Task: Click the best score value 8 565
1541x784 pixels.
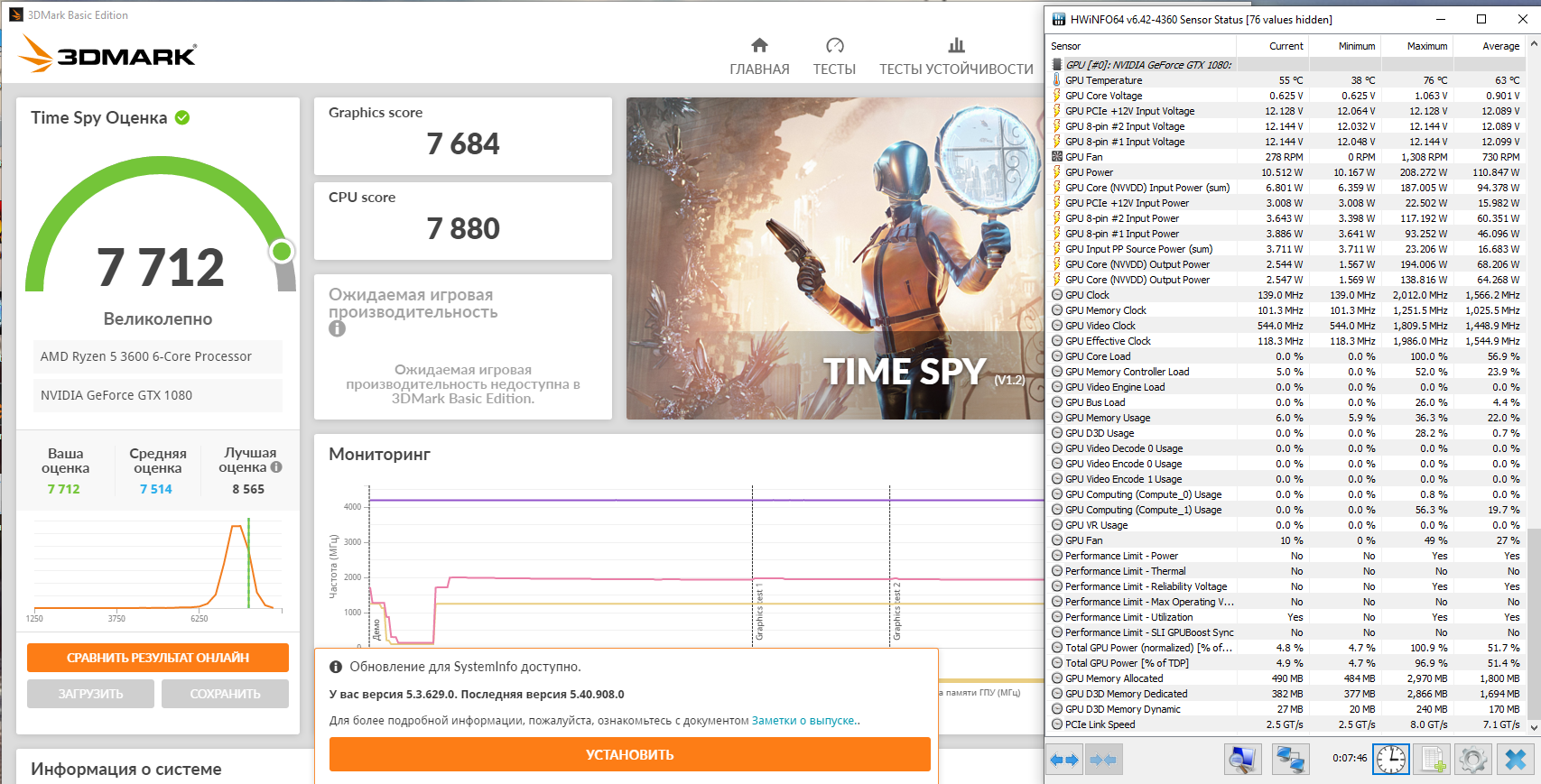Action: [248, 489]
